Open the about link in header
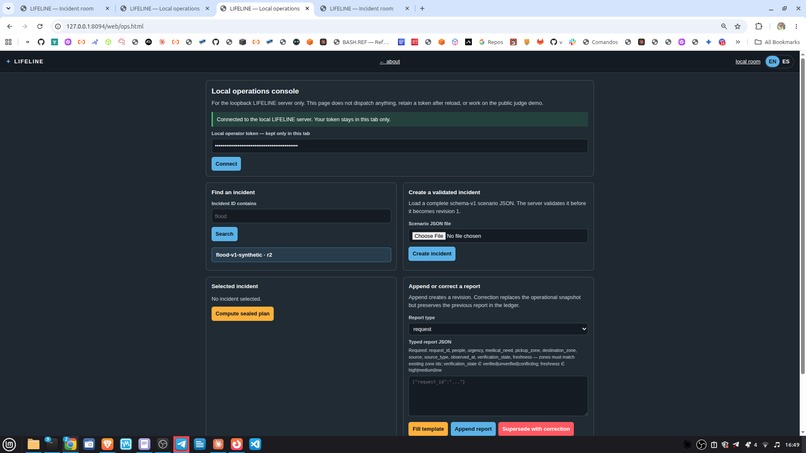806x453 pixels. (x=390, y=62)
